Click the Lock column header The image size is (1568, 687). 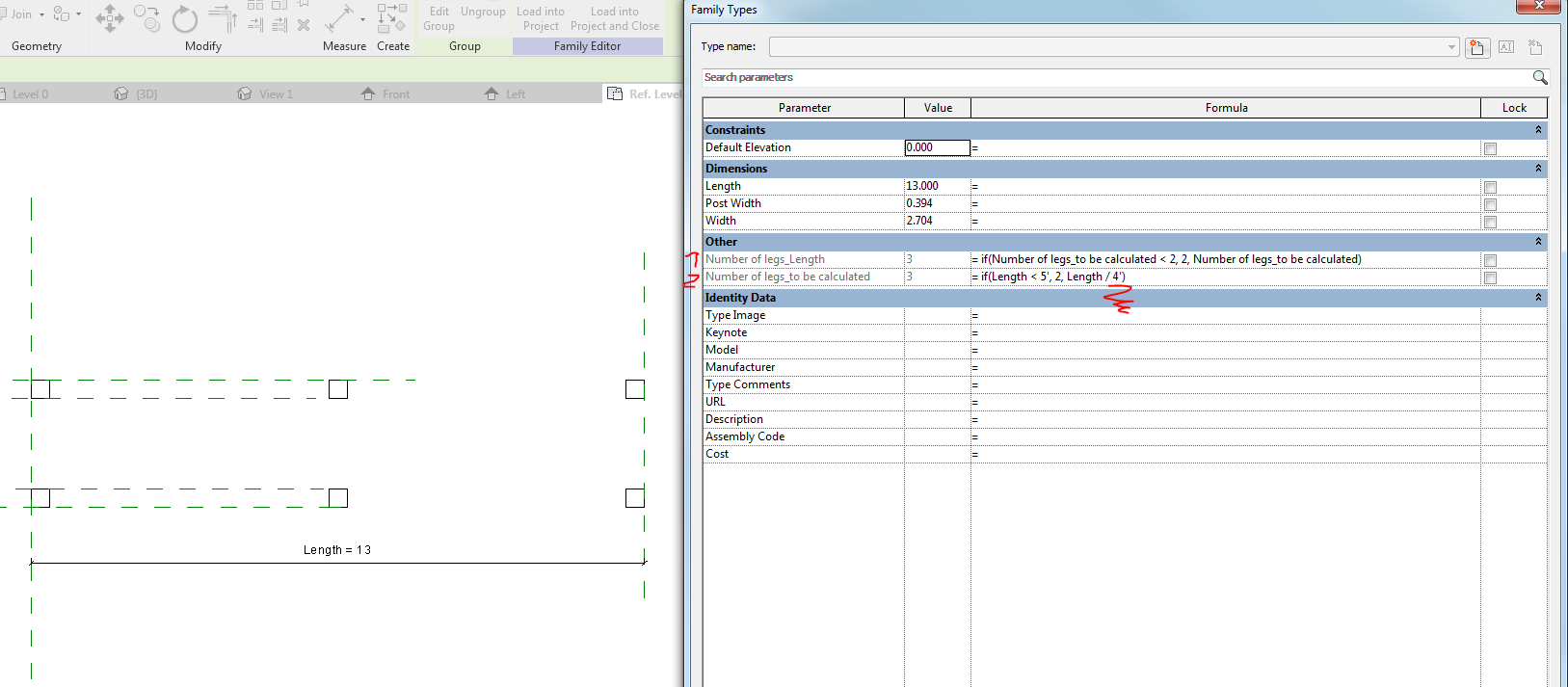[1514, 108]
